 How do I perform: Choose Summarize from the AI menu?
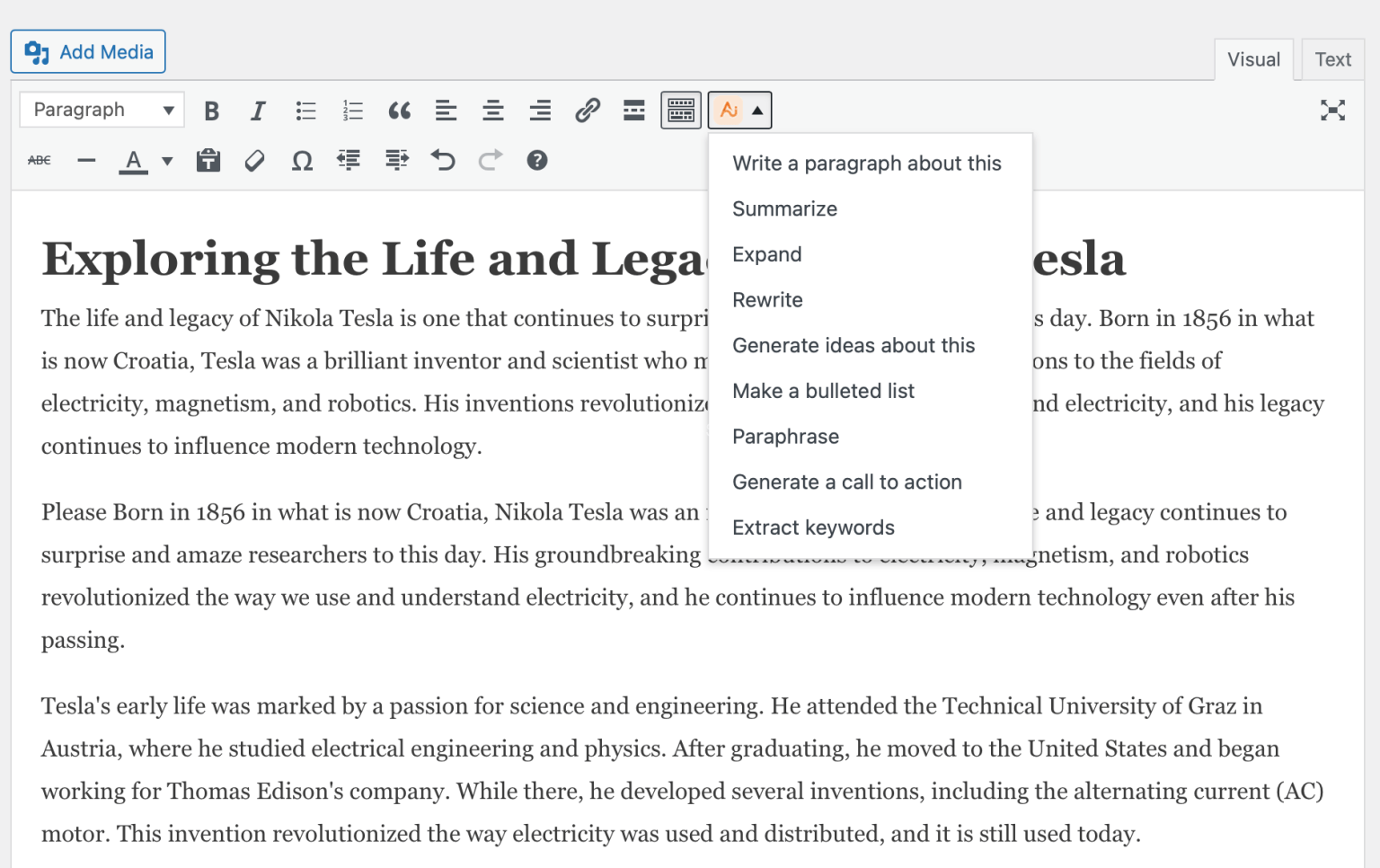784,209
